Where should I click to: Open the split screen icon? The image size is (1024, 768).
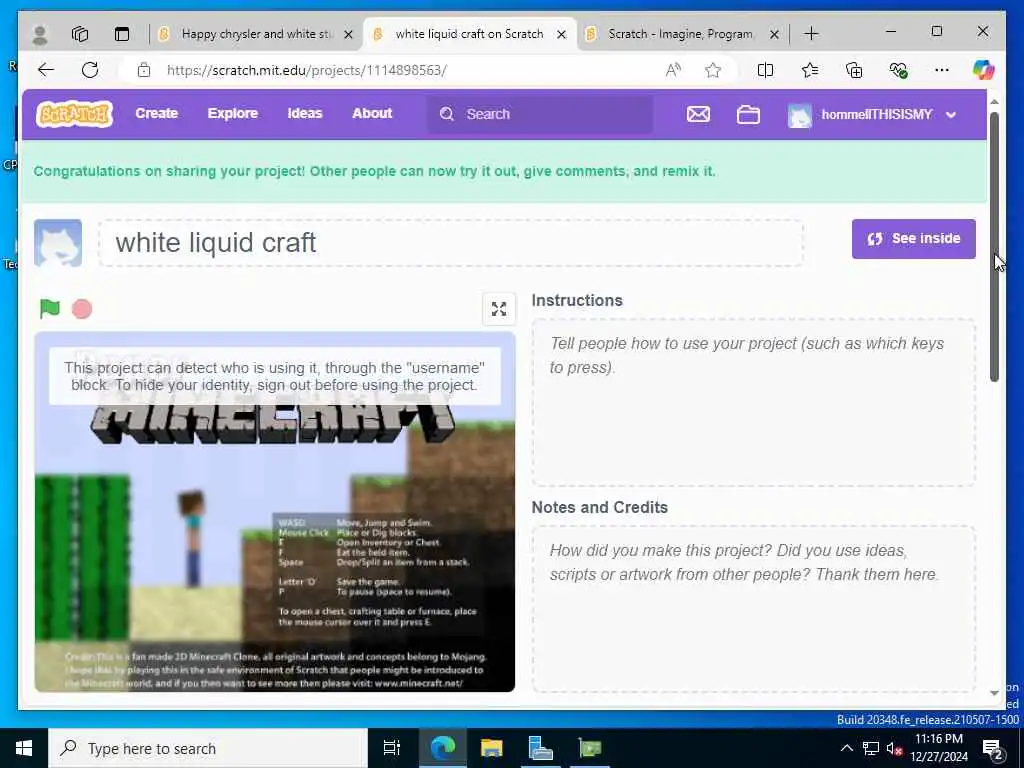[x=765, y=70]
